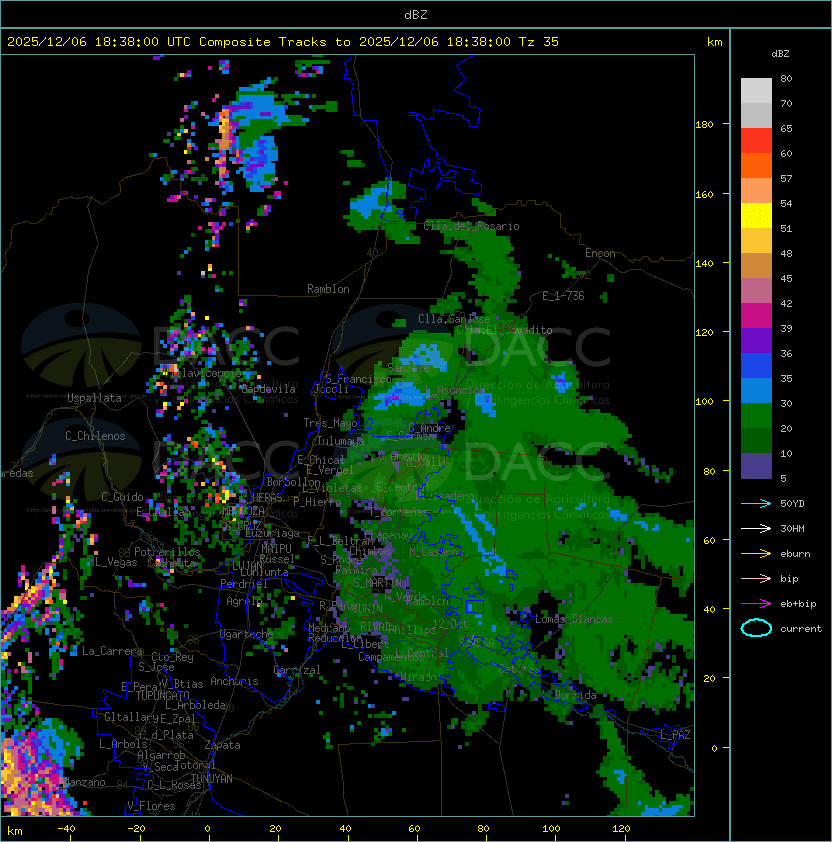Screen dimensions: 832x842
Task: Click the C_Guido place label
Action: pos(122,497)
